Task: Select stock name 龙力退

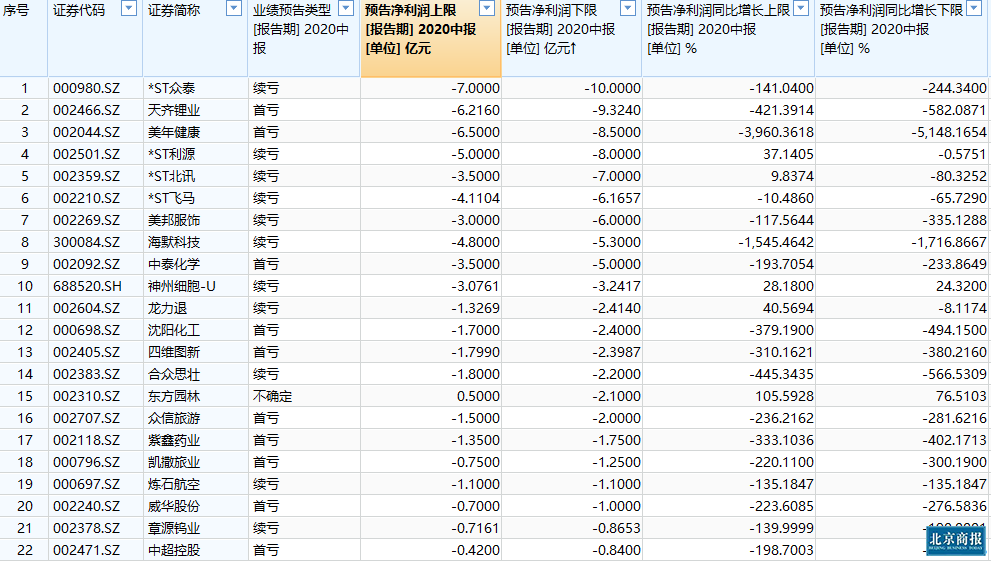Action: tap(167, 308)
